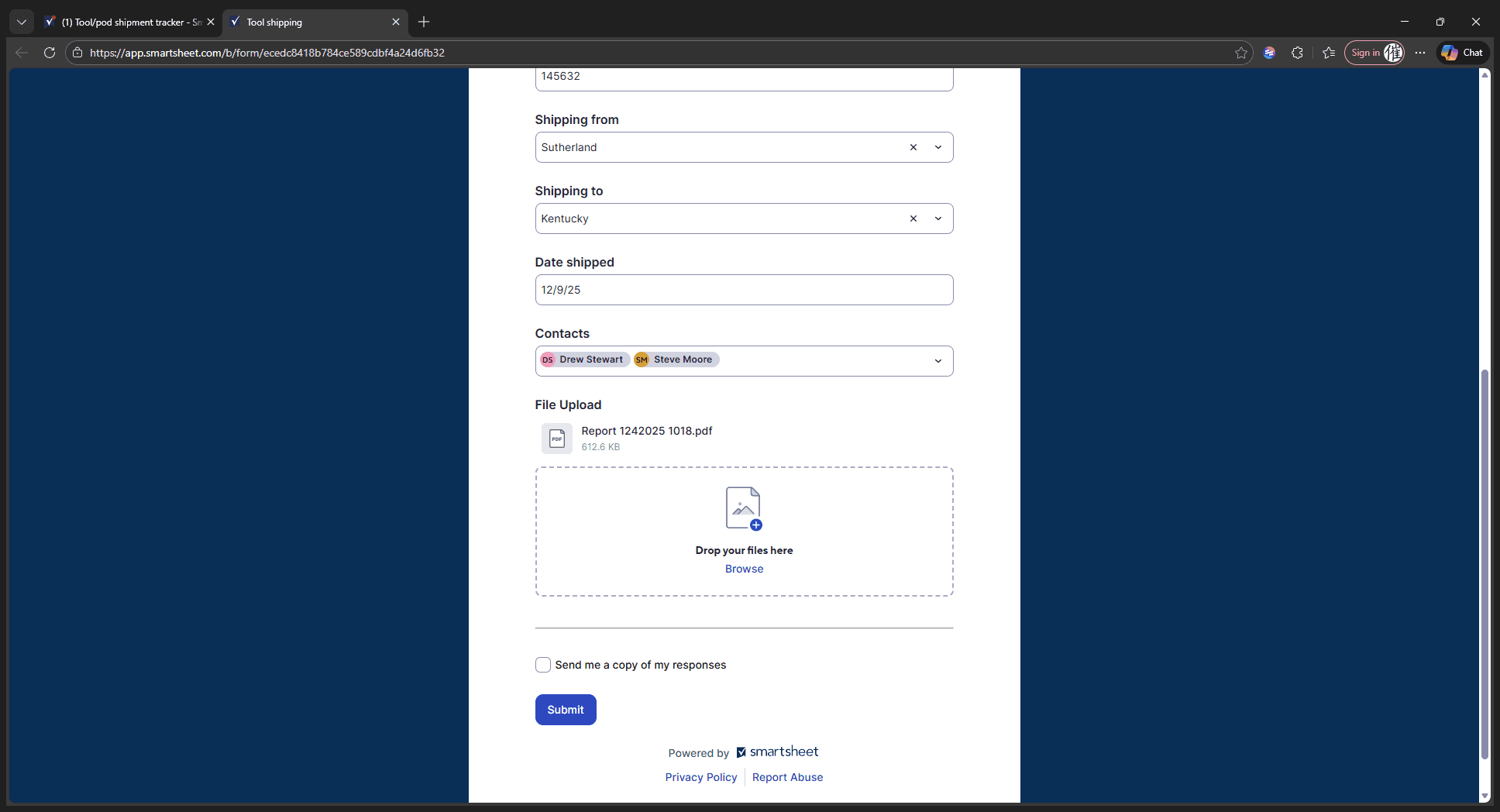Open the Report Abuse link
The image size is (1500, 812).
pos(787,777)
